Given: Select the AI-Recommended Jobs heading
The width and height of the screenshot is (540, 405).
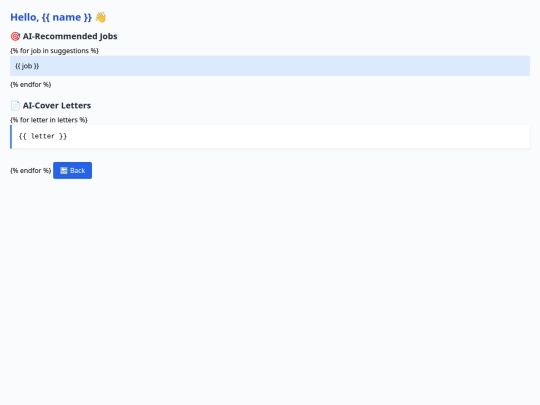Looking at the screenshot, I should (64, 36).
